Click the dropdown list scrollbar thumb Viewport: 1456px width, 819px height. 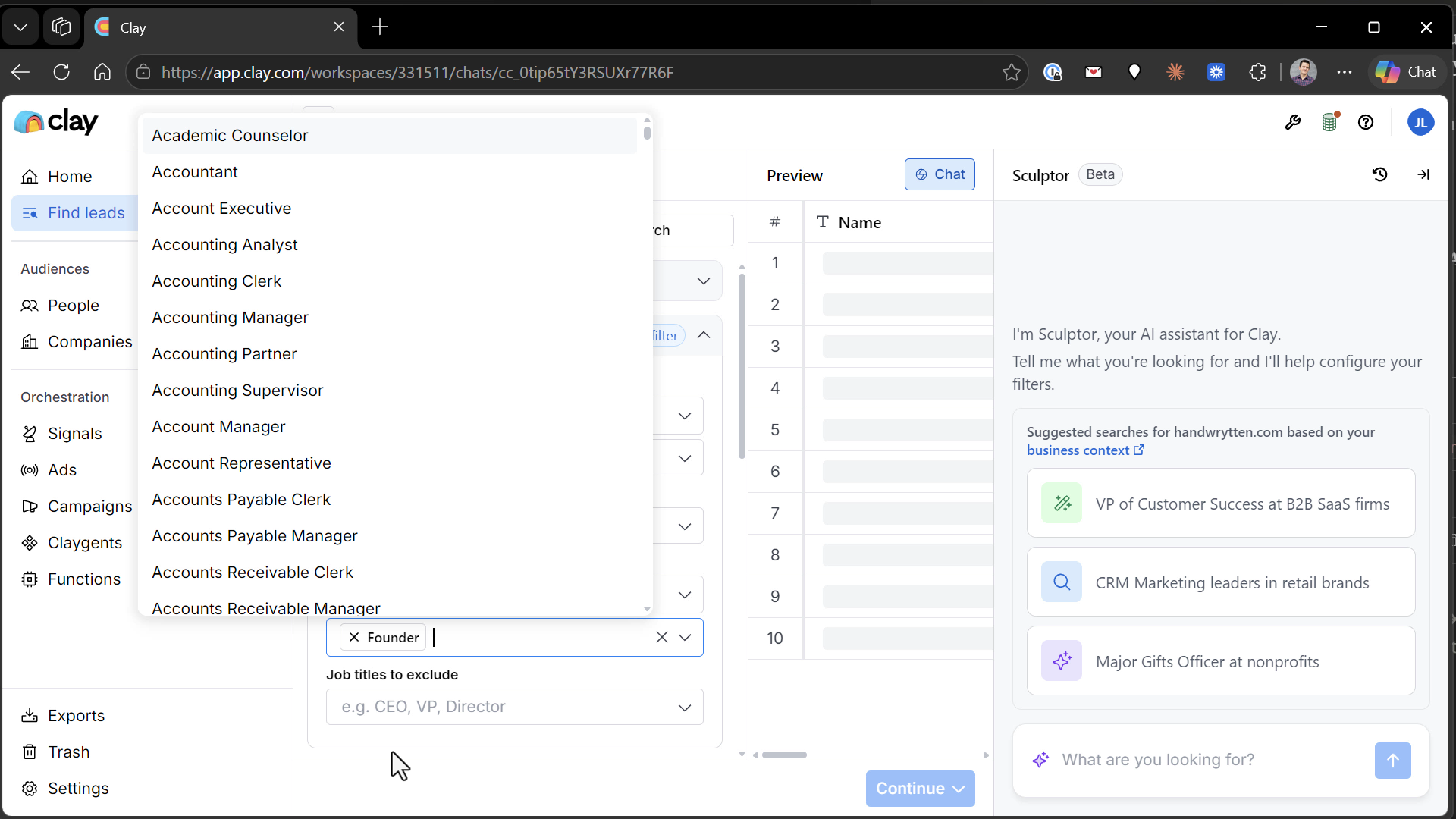tap(647, 133)
